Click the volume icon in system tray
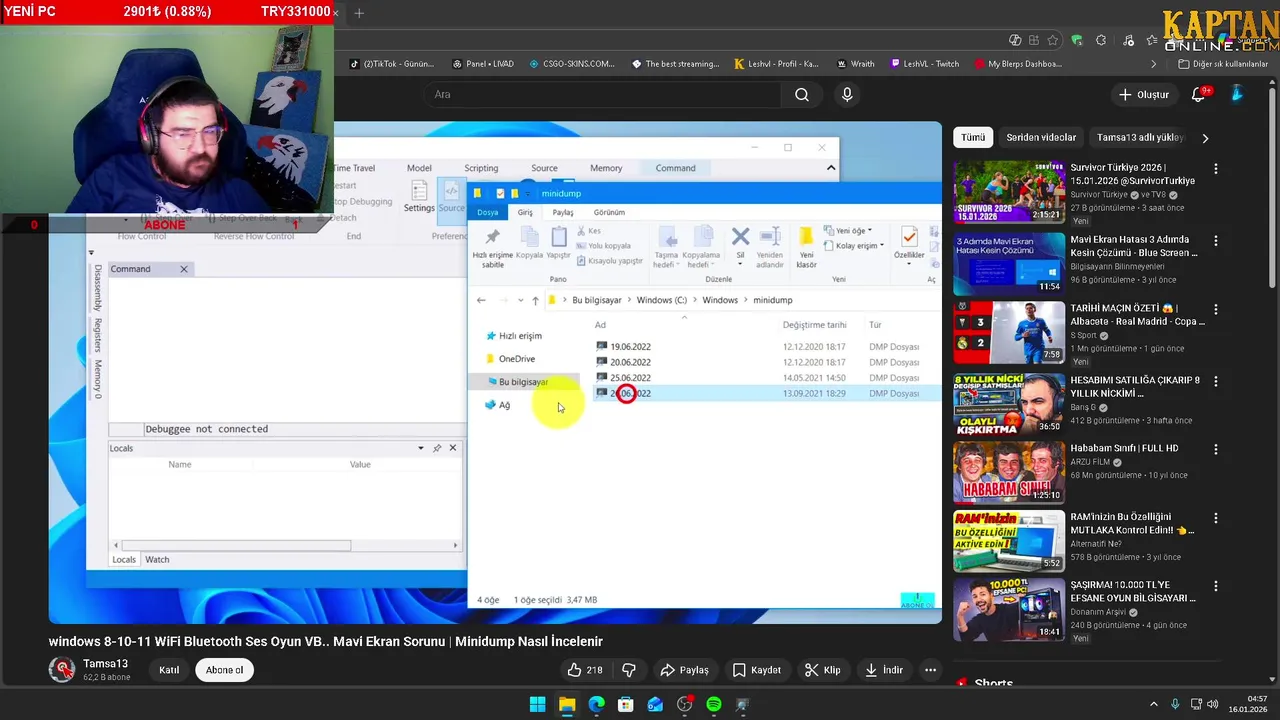This screenshot has width=1280, height=720. [1212, 705]
